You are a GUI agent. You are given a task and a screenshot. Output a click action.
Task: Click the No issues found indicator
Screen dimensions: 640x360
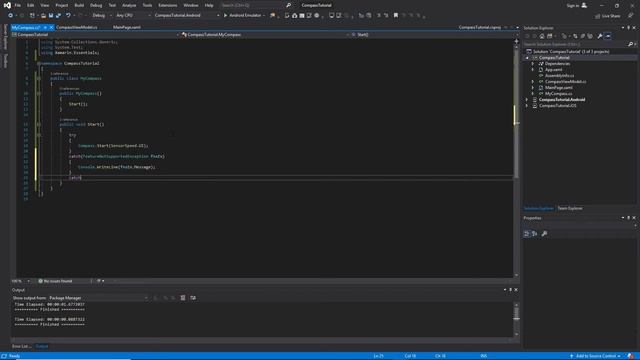pos(55,281)
